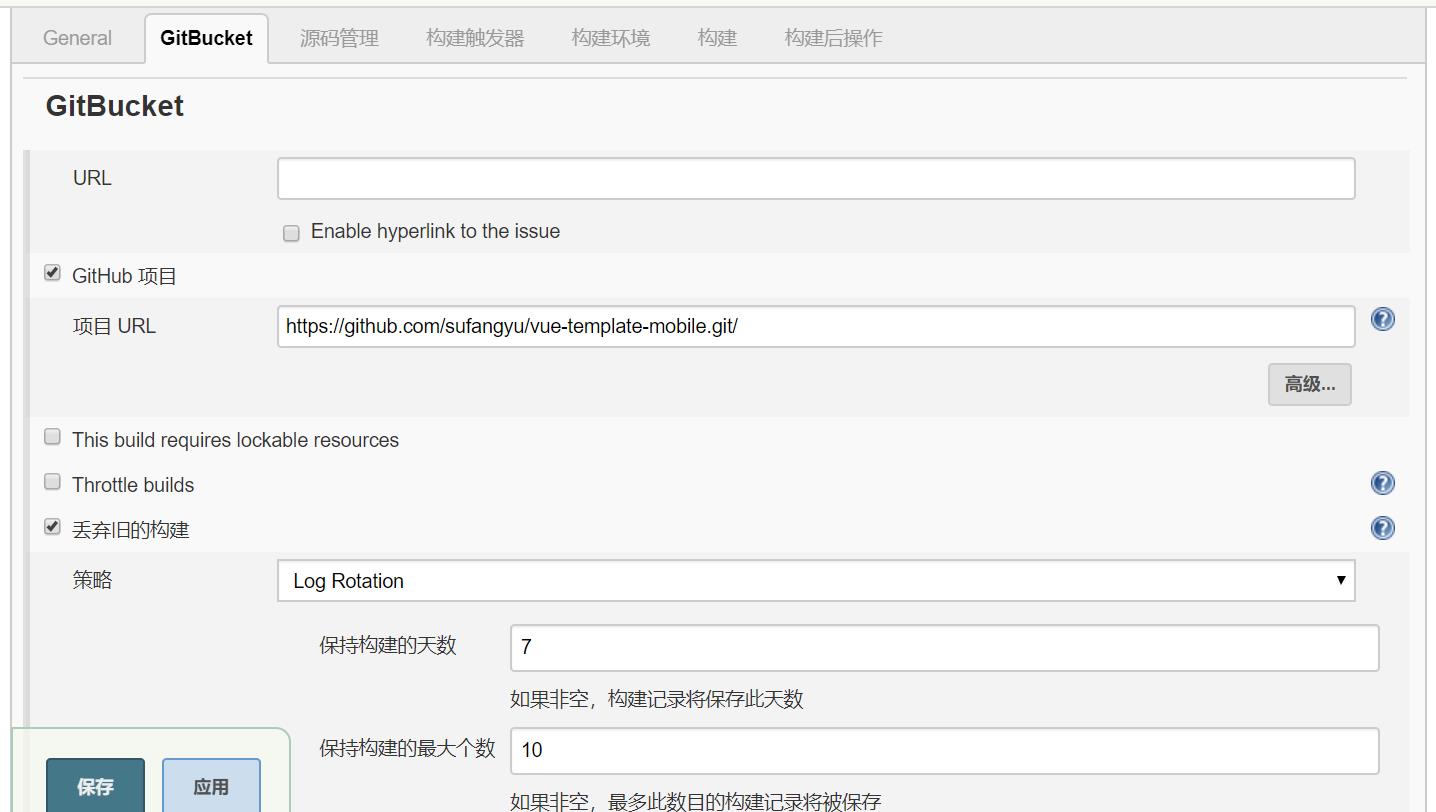Apply changes with the 应用 button
Image resolution: width=1436 pixels, height=812 pixels.
click(211, 786)
